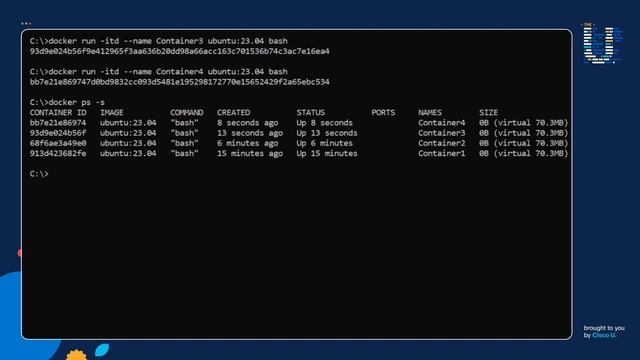Click the size value in Container2 row
Image resolution: width=640 pixels, height=360 pixels.
(524, 143)
